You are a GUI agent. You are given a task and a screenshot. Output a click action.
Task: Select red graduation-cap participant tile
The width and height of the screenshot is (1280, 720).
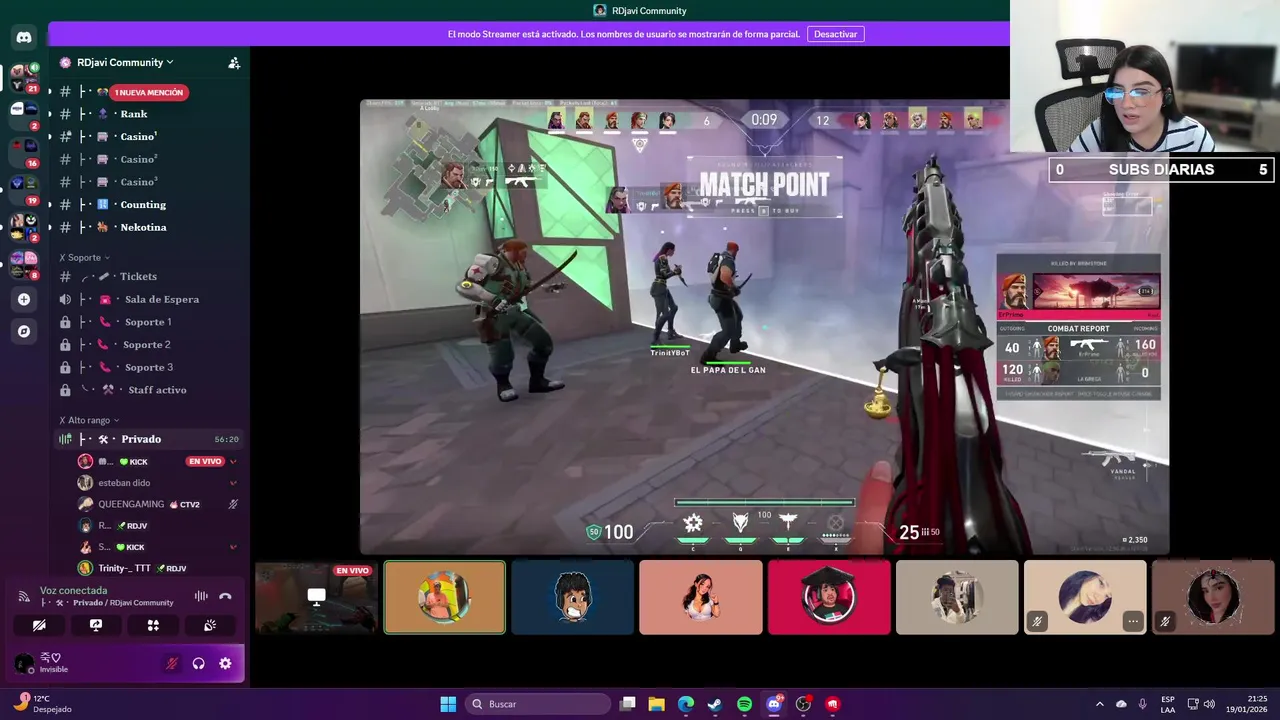(x=829, y=597)
